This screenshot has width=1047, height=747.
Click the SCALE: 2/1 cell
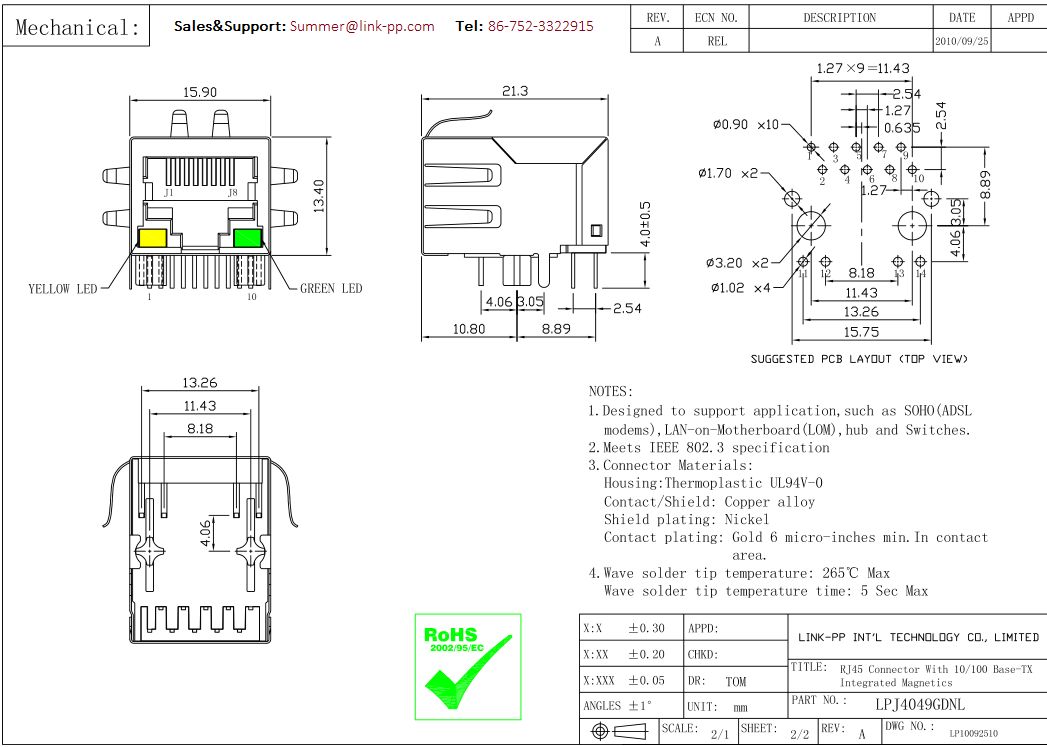(699, 731)
